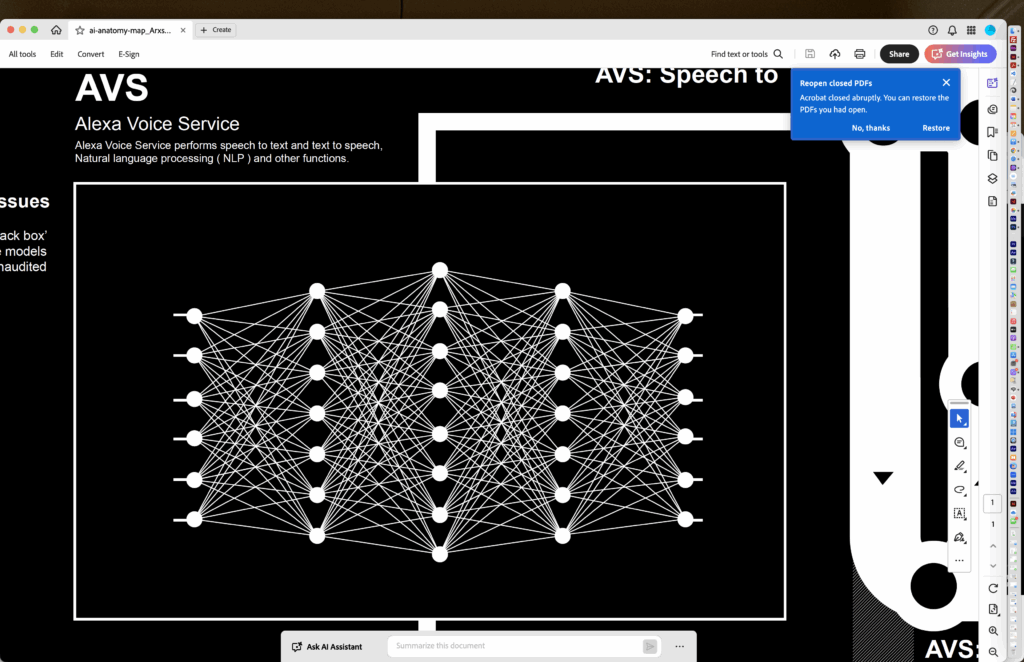Go to the previous page arrow
Viewport: 1024px width, 662px height.
coord(993,546)
